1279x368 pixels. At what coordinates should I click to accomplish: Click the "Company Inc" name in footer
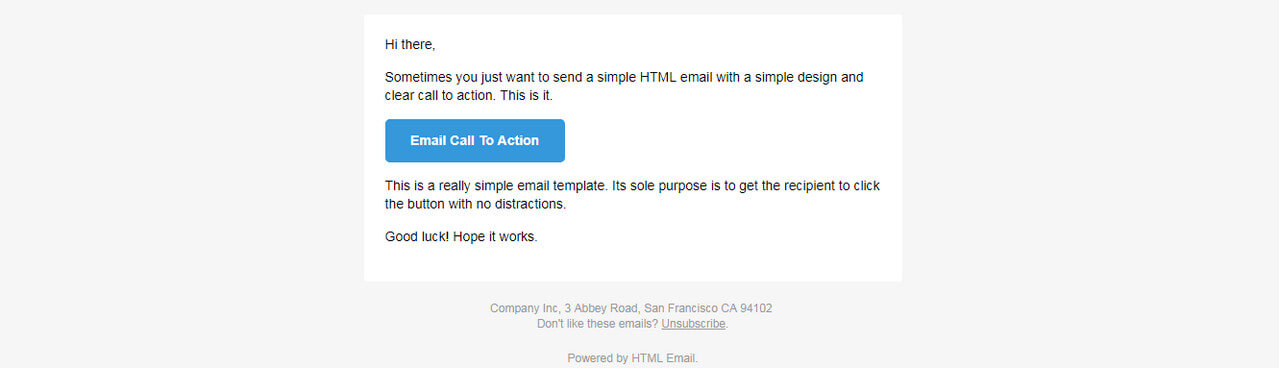point(524,308)
